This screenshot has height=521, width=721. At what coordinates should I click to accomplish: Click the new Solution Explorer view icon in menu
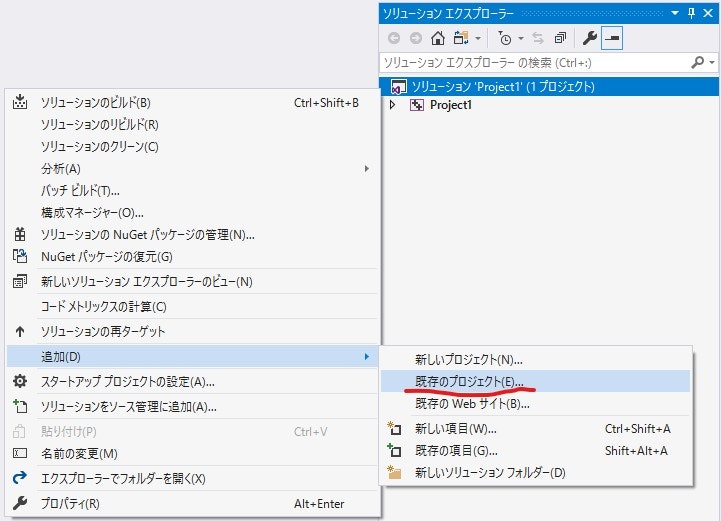(x=20, y=281)
